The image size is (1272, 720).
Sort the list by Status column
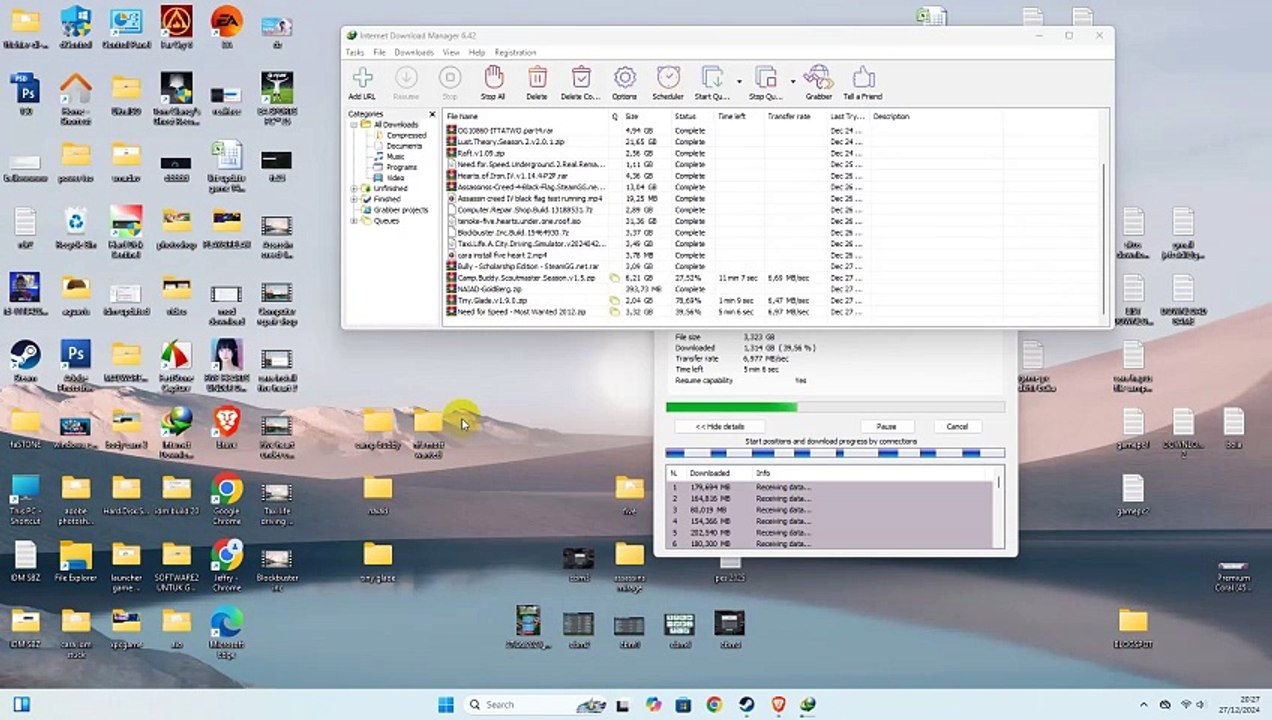click(x=693, y=116)
